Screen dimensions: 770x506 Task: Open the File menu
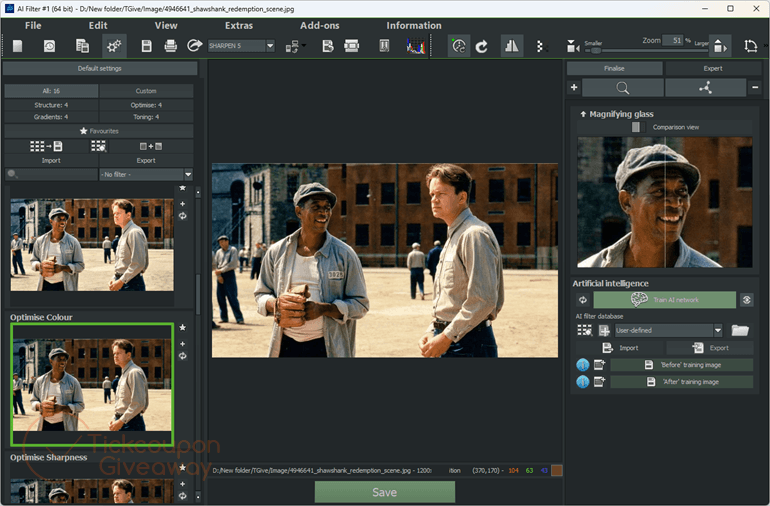33,26
